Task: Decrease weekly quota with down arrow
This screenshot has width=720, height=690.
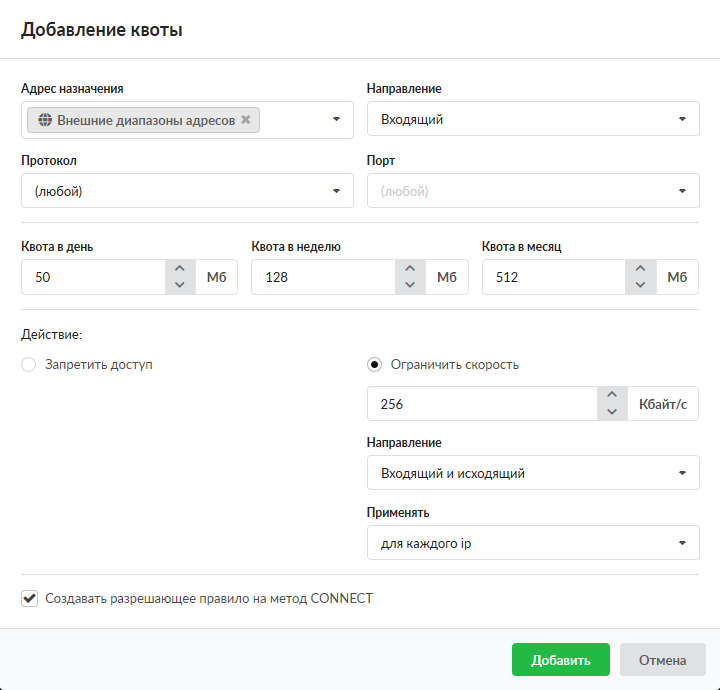Action: 409,285
